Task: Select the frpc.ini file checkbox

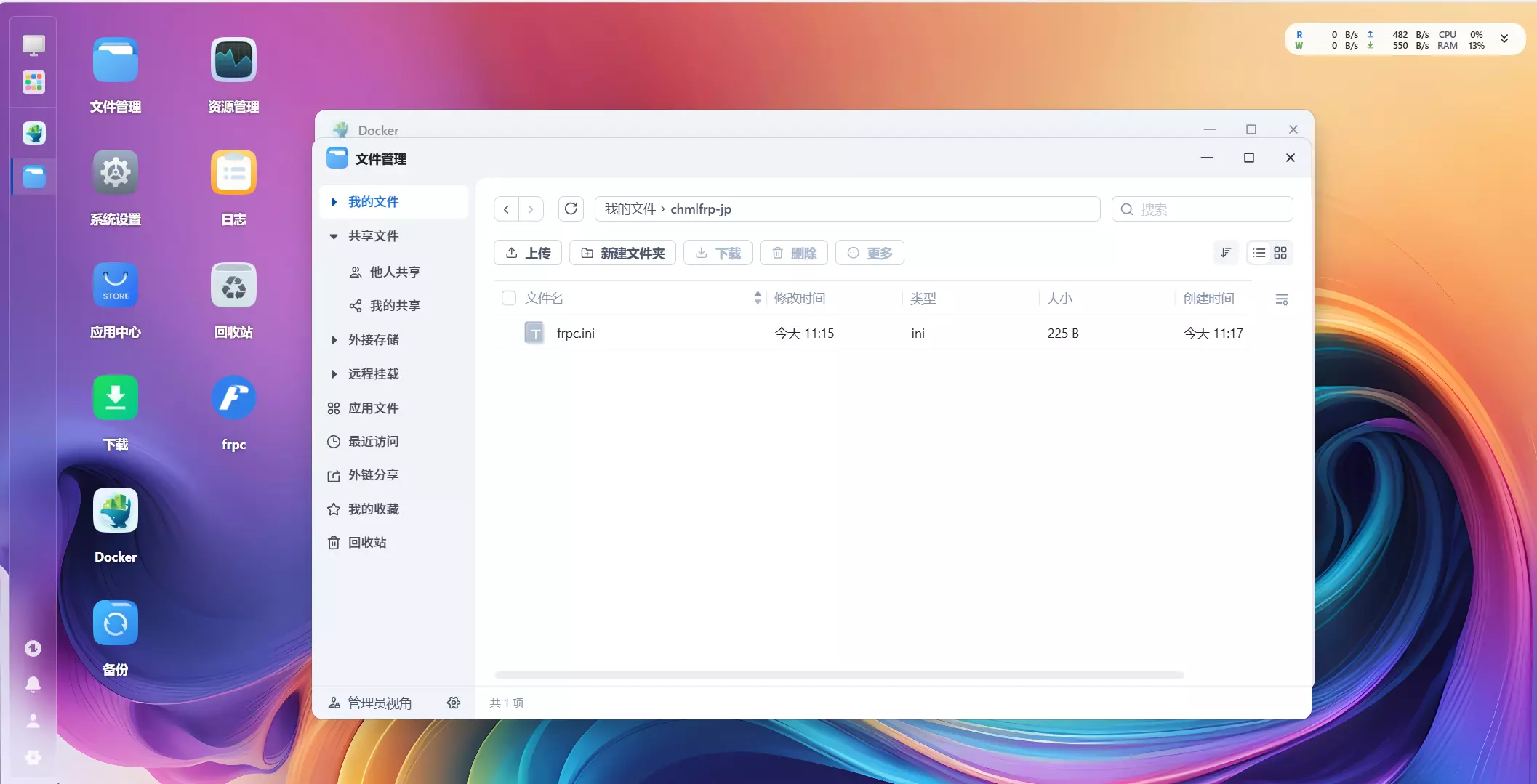Action: point(508,333)
